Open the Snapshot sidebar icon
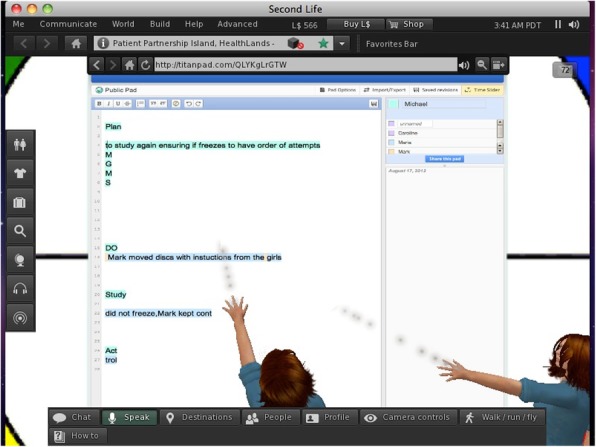Viewport: 596px width, 447px height. 20,260
